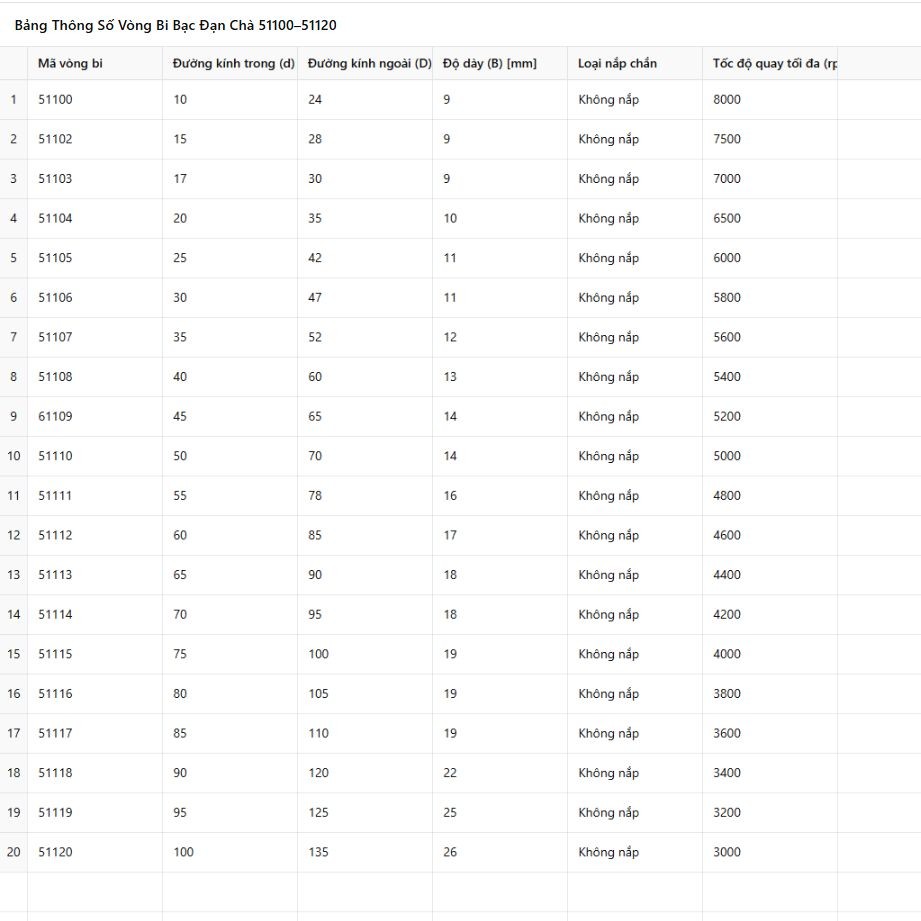Click the max speed cell showing 8000
921x921 pixels.
(770, 100)
